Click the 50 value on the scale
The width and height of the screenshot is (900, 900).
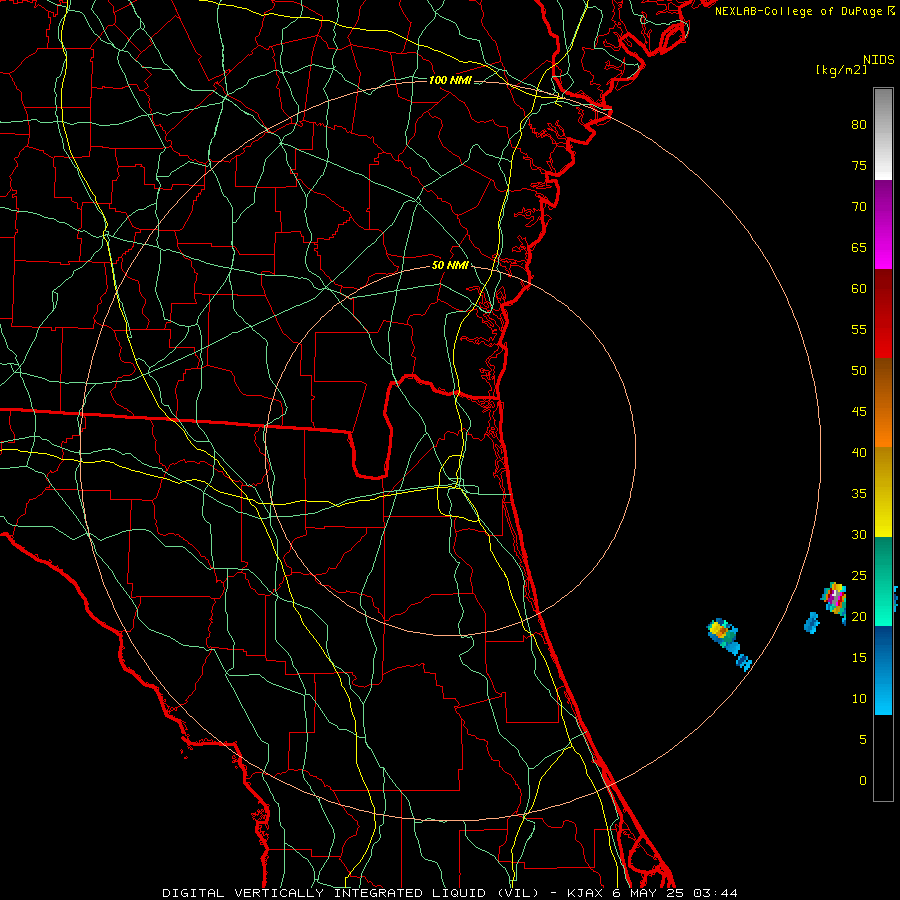click(859, 370)
